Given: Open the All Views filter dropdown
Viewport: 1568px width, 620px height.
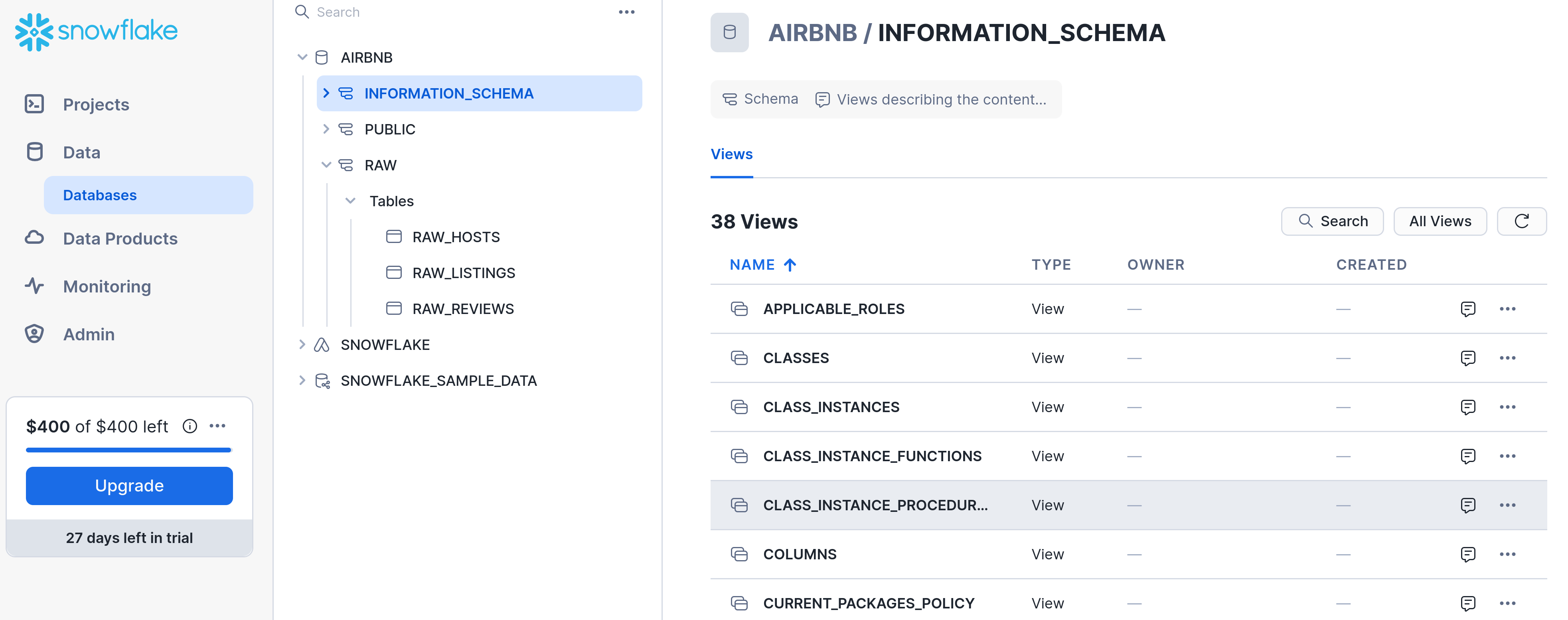Looking at the screenshot, I should [x=1440, y=221].
